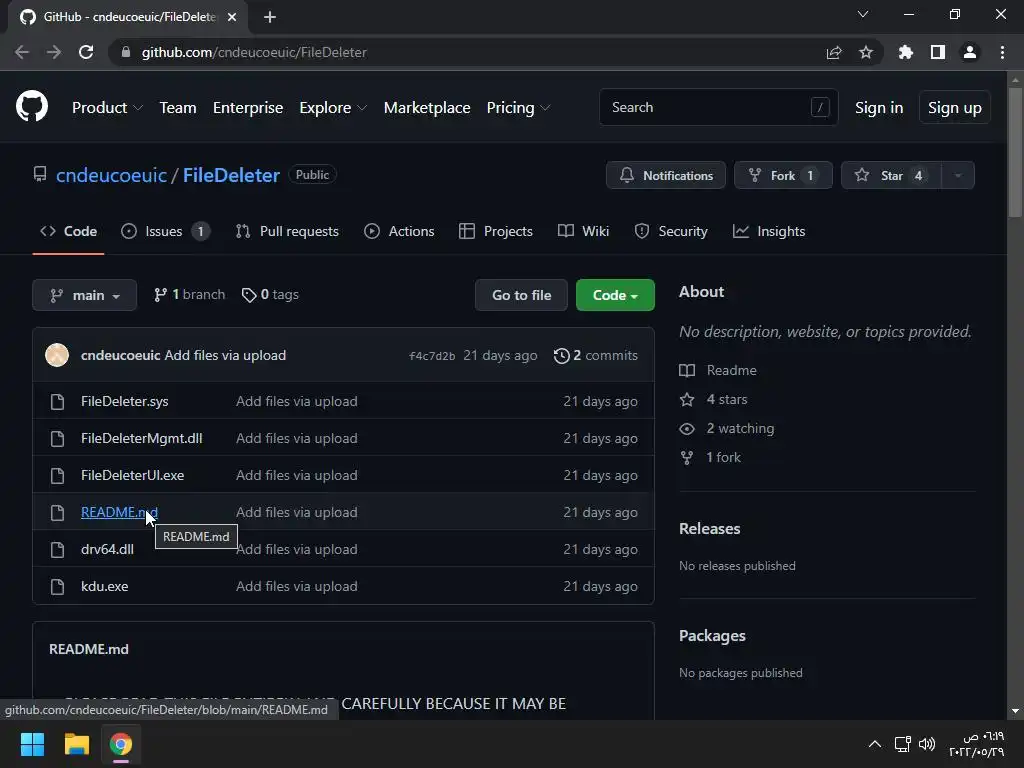1024x768 pixels.
Task: Switch to the Wiki tab
Action: (583, 231)
